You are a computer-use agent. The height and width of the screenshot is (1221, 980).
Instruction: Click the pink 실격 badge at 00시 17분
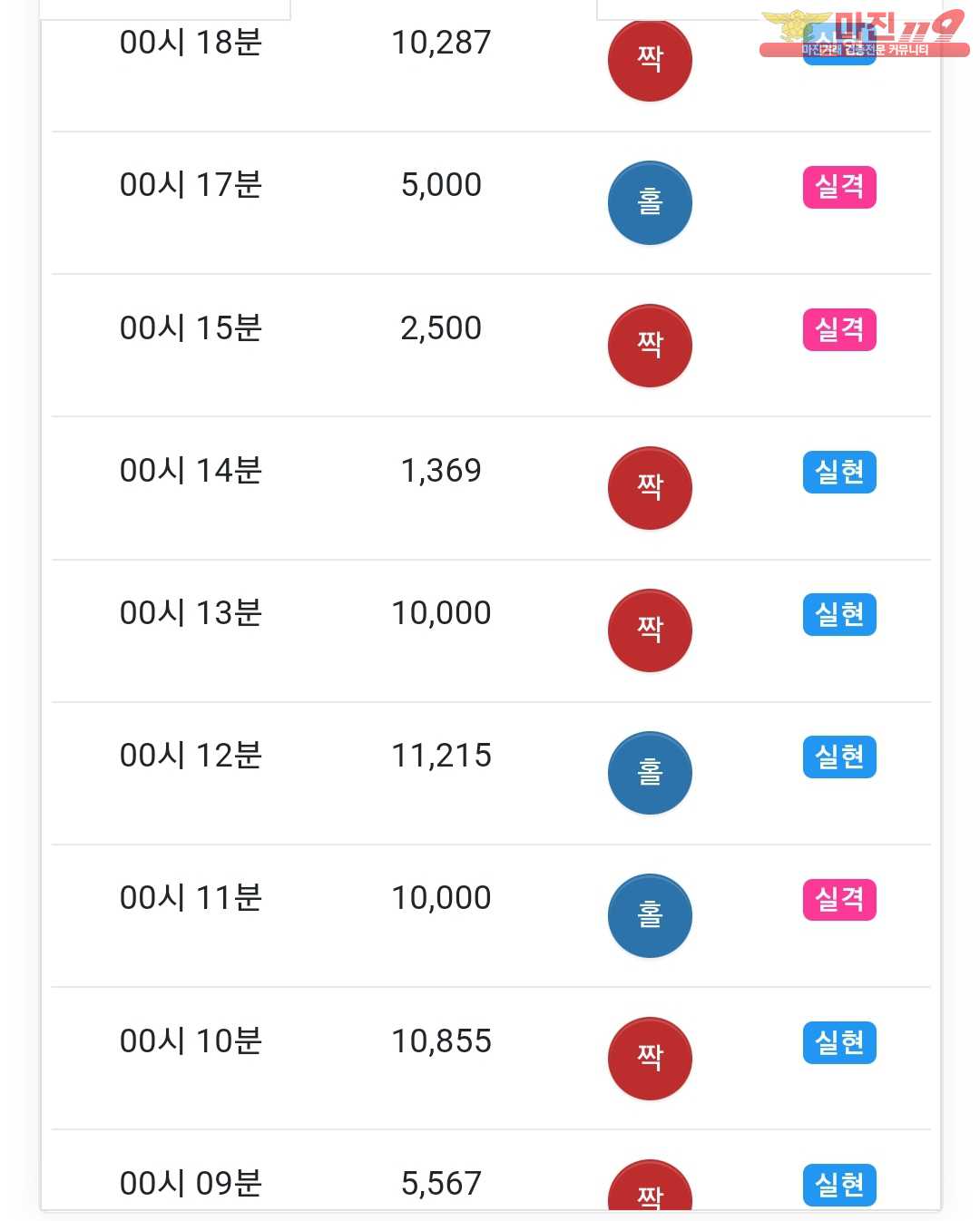coord(839,187)
